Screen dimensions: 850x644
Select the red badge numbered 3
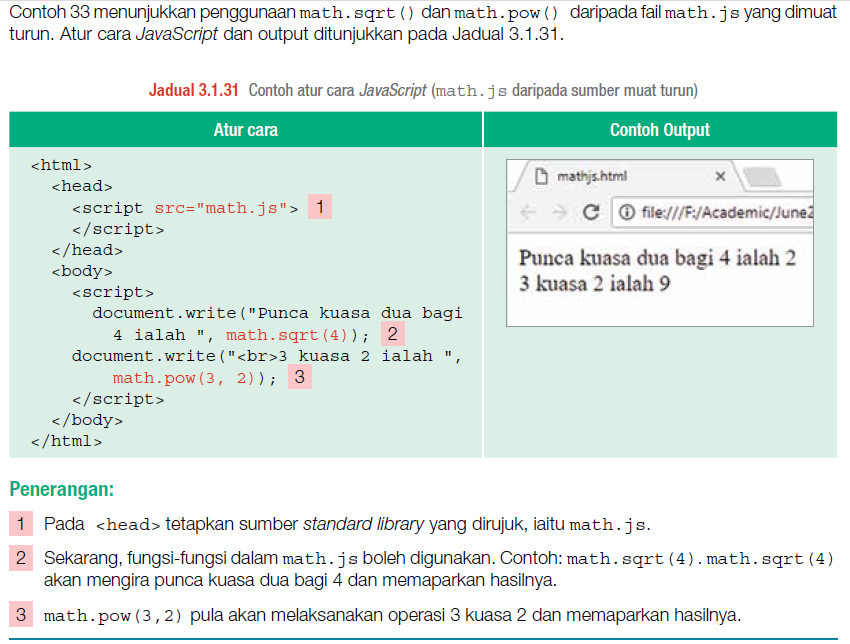pyautogui.click(x=299, y=376)
